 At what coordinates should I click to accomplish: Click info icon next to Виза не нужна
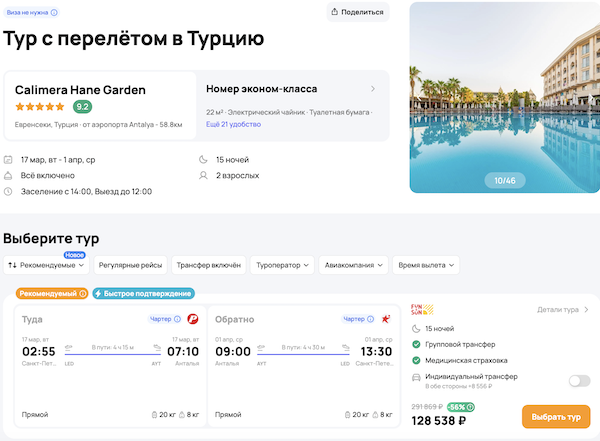[x=54, y=13]
